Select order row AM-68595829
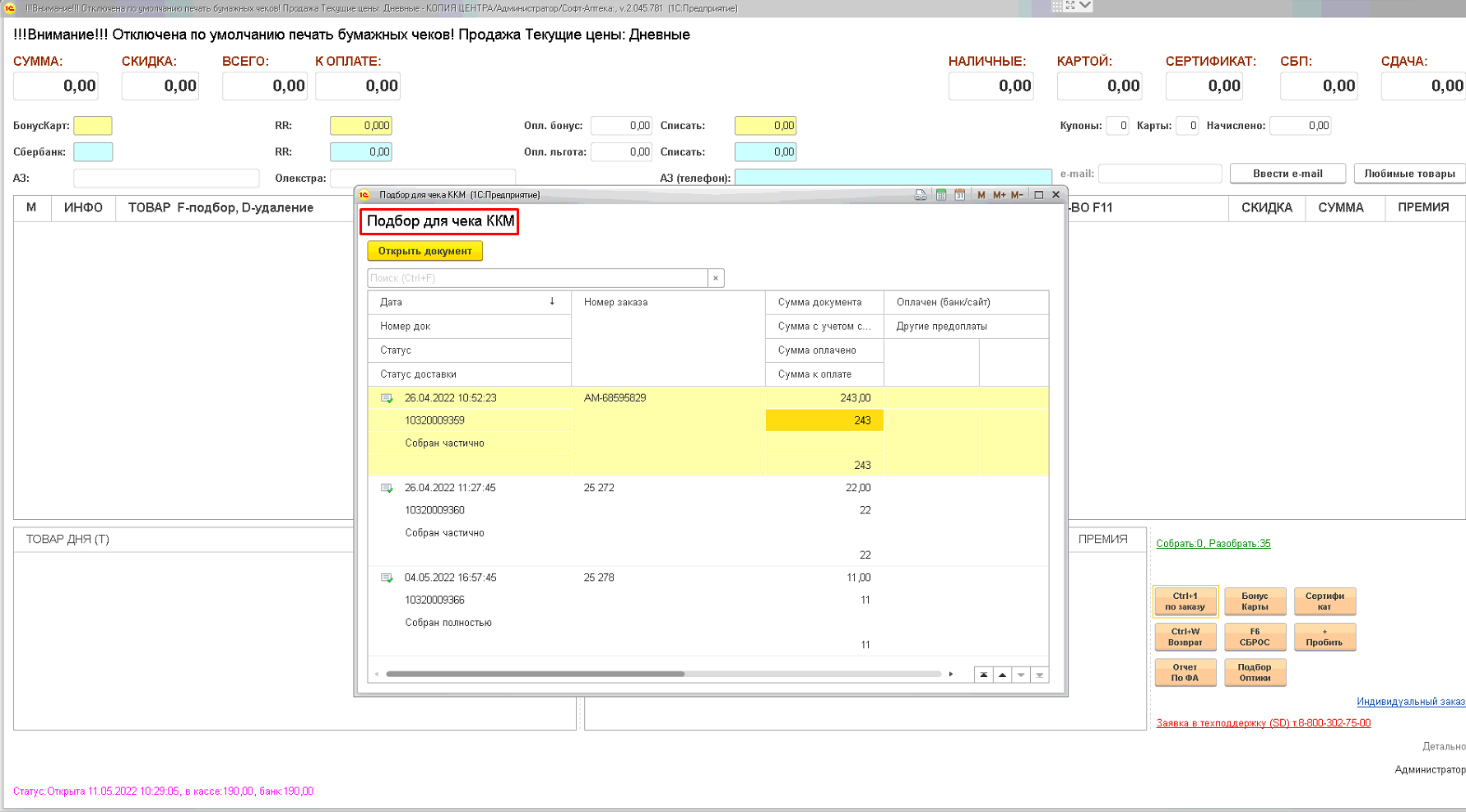The height and width of the screenshot is (812, 1466). [x=615, y=398]
